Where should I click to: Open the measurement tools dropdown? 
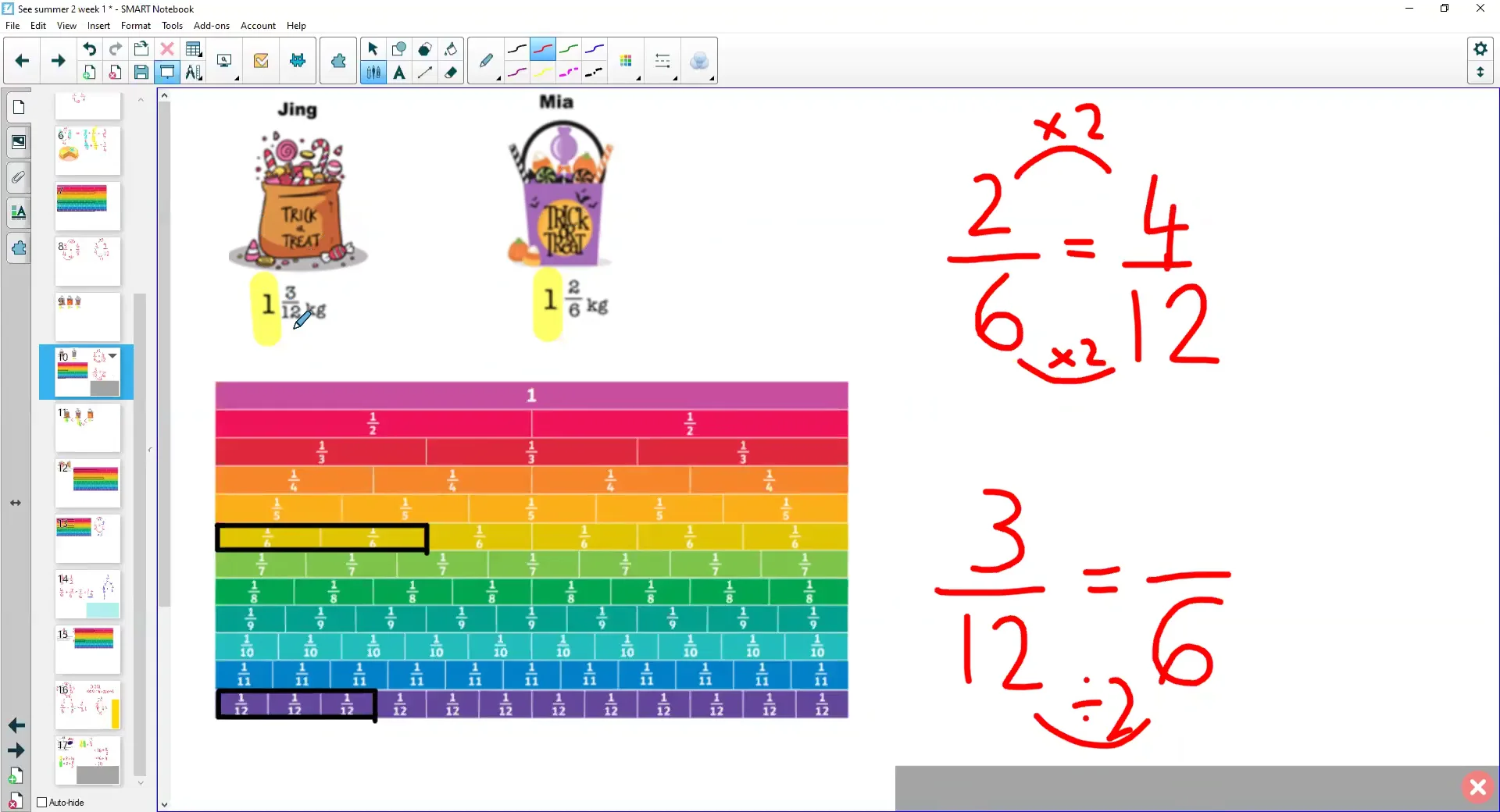[193, 72]
